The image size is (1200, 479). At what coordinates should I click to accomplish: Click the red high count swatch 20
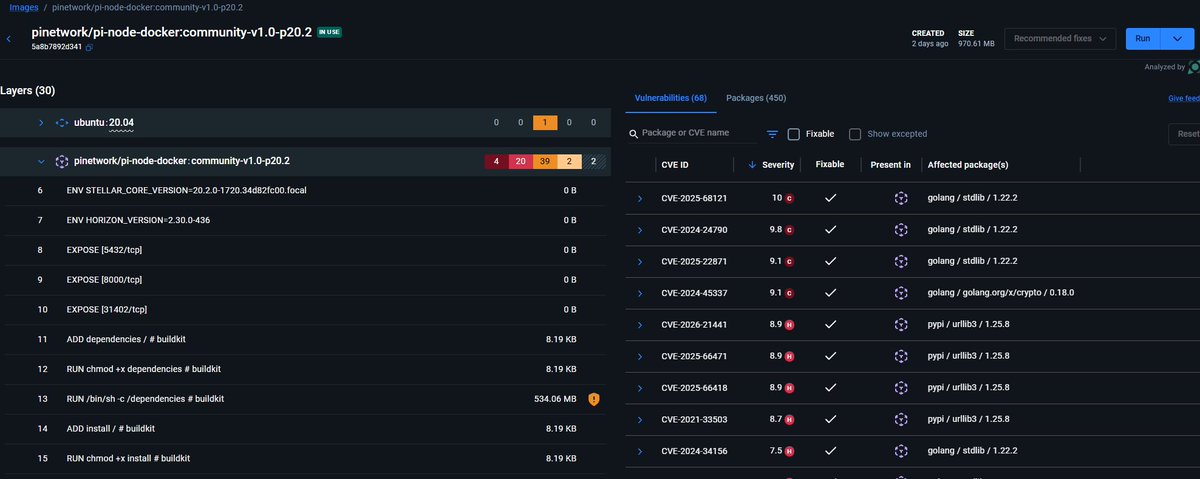[520, 161]
